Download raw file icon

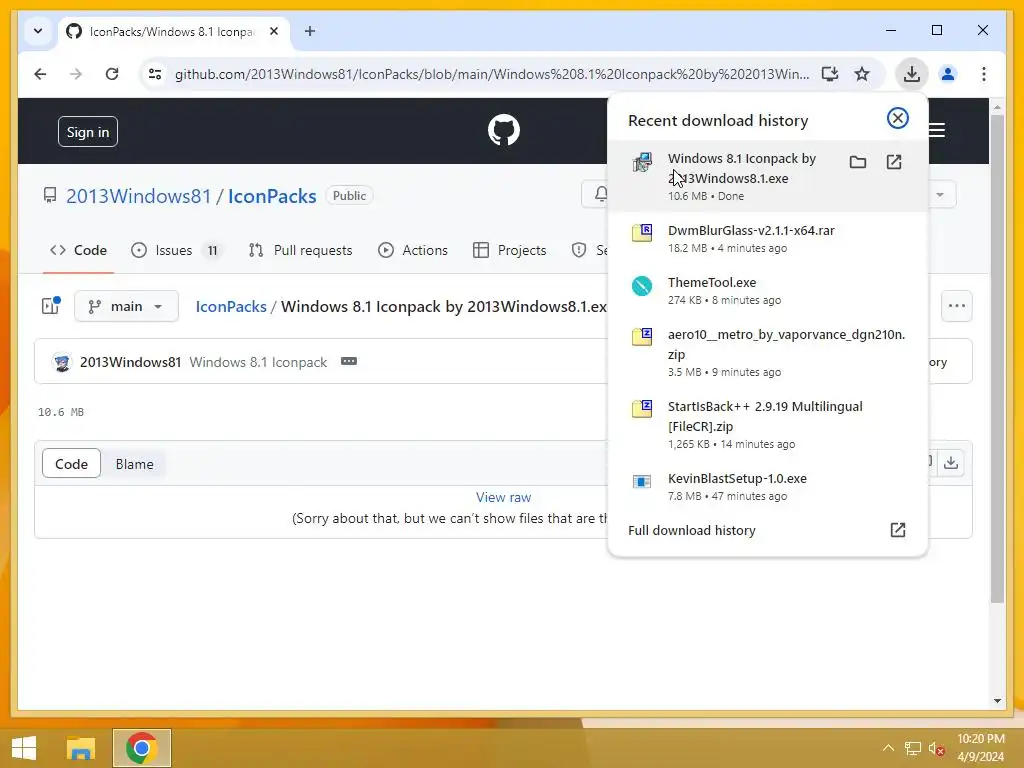pos(951,463)
